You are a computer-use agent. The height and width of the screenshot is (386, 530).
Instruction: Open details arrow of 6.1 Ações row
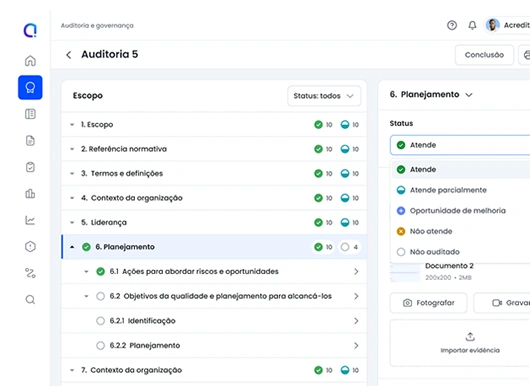pyautogui.click(x=356, y=271)
